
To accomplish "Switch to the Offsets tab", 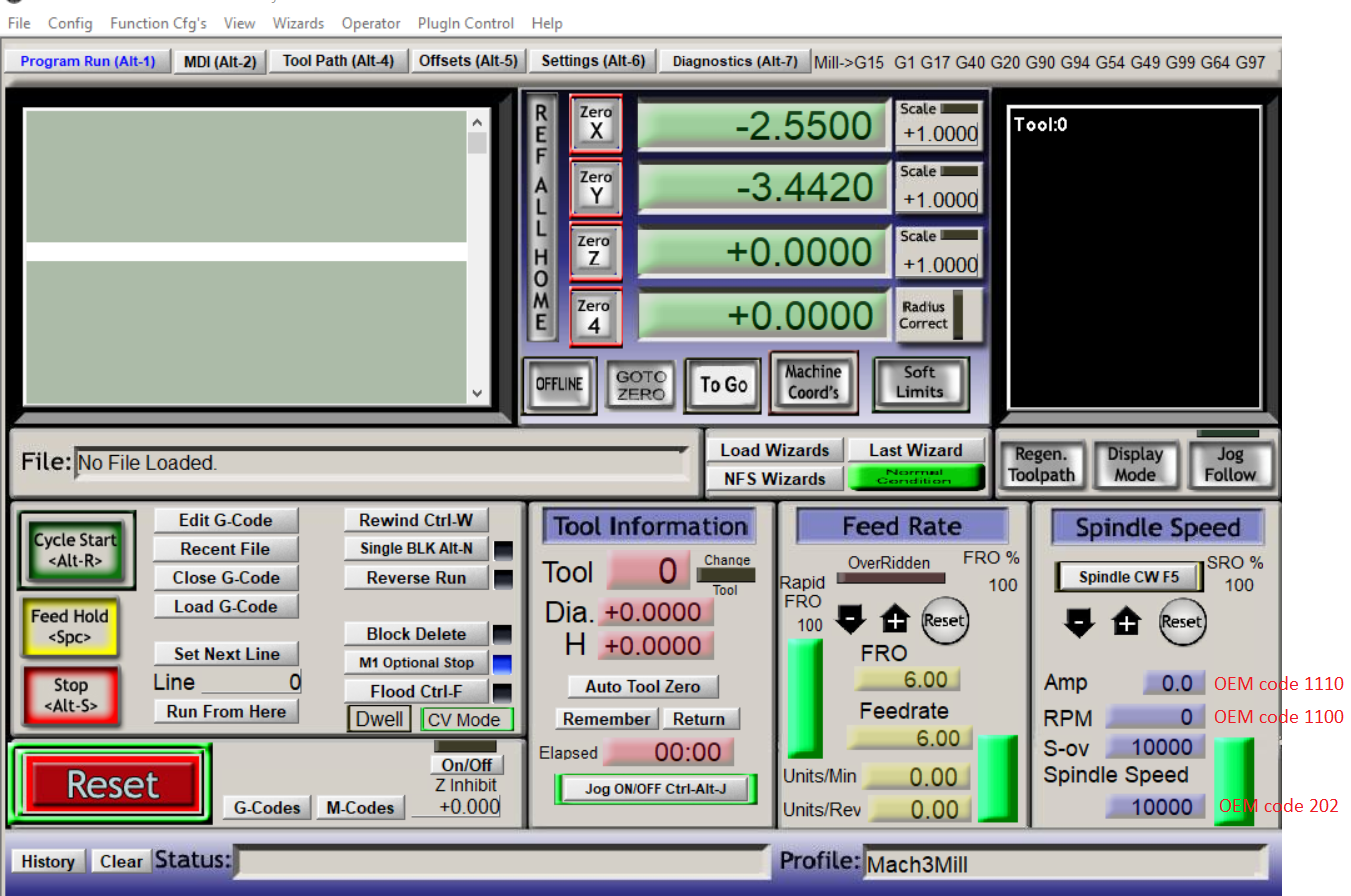I will [468, 61].
